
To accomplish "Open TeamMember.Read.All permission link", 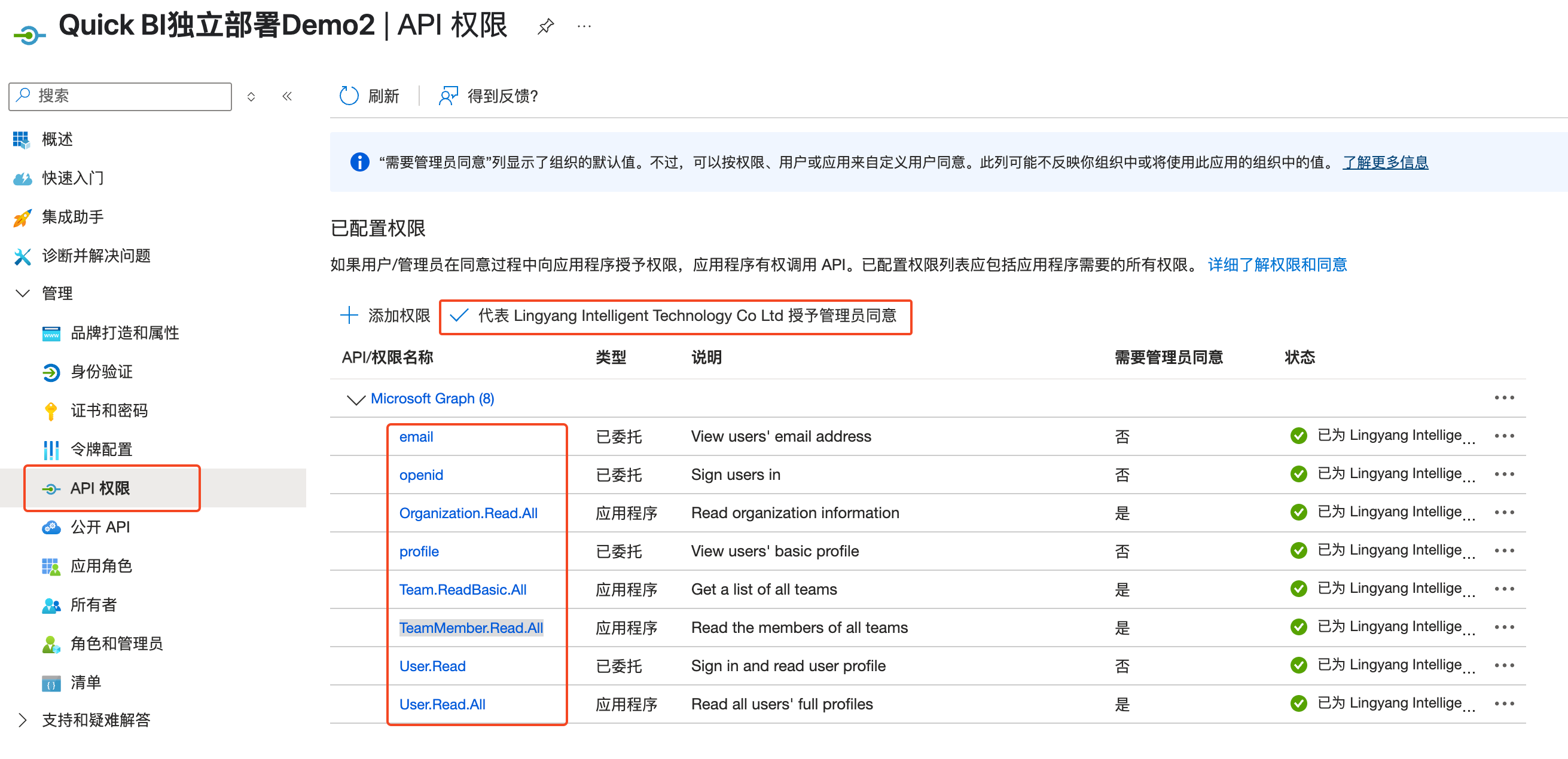I will point(471,628).
